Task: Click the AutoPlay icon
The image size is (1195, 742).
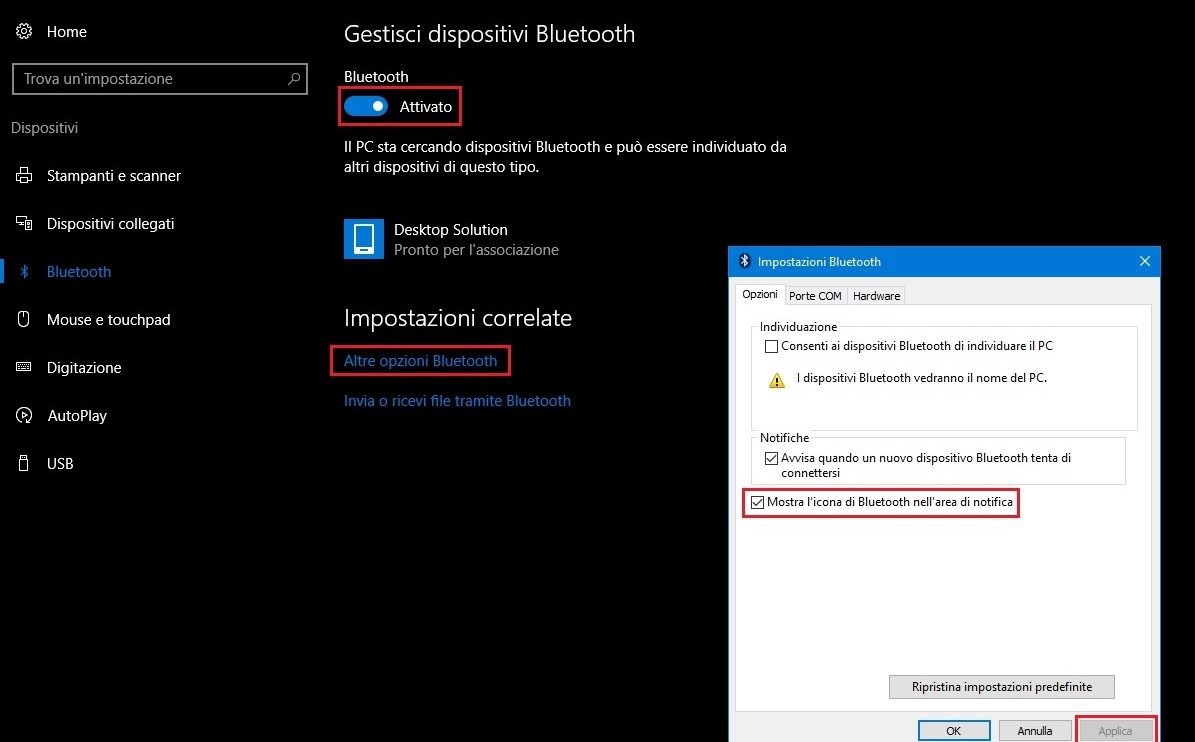Action: (x=24, y=415)
